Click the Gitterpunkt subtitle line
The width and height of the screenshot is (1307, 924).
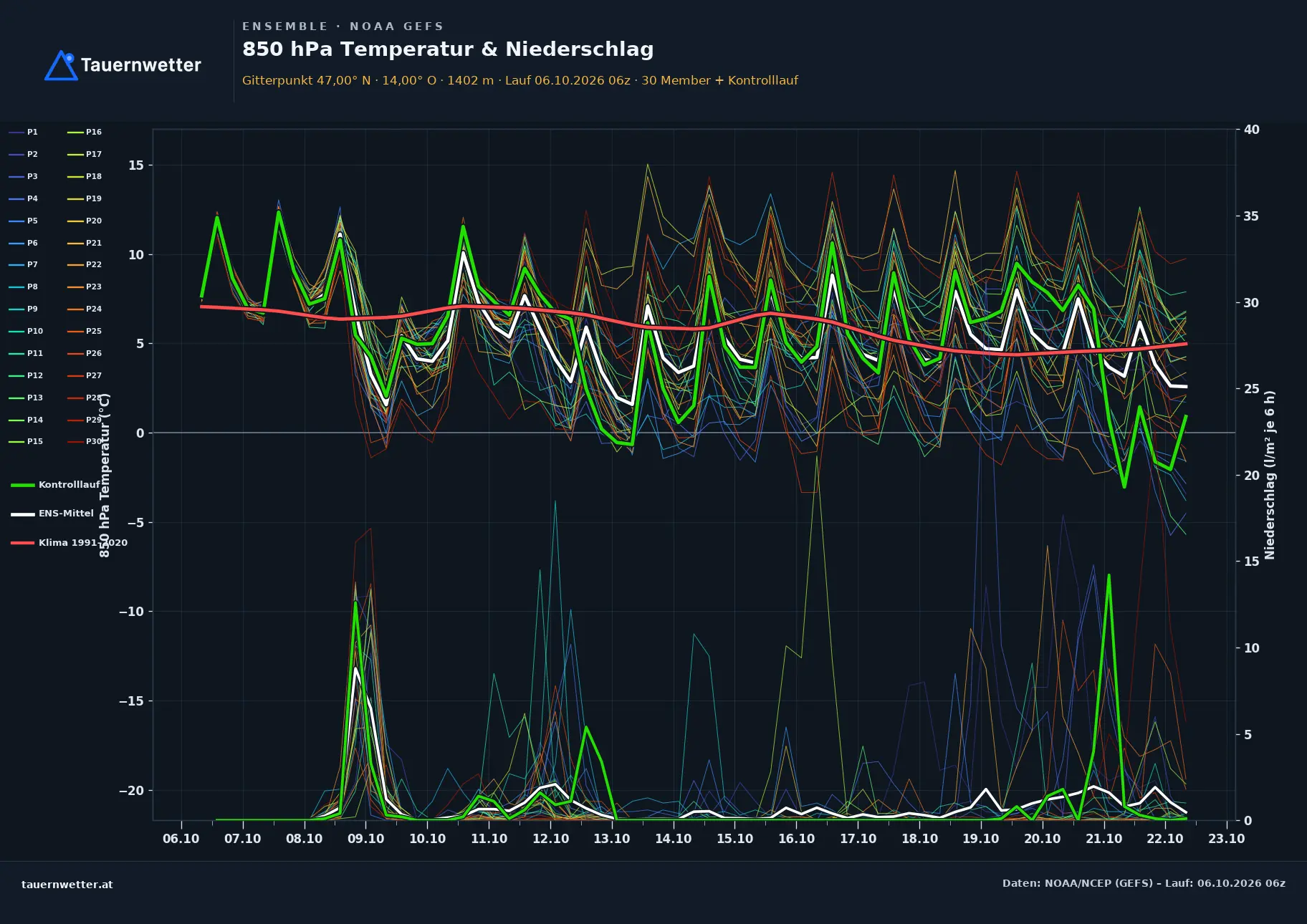pyautogui.click(x=520, y=80)
